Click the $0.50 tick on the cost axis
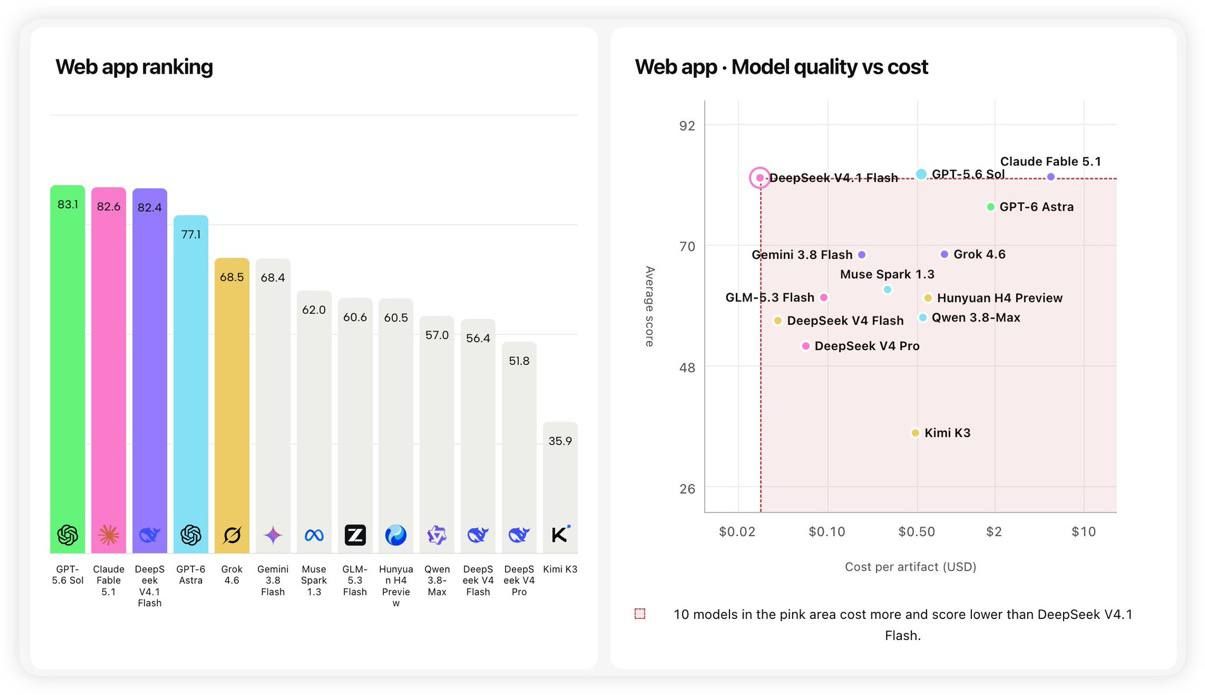Viewport: 1205px width, 695px height. (916, 532)
